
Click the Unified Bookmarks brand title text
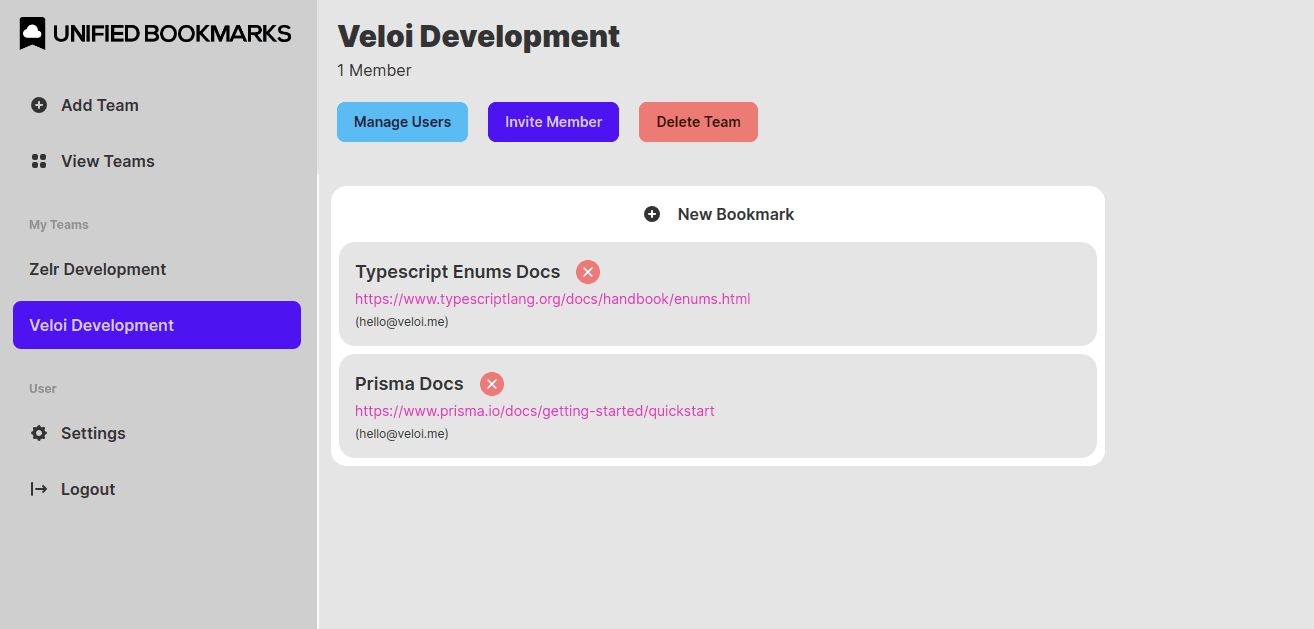pos(172,34)
